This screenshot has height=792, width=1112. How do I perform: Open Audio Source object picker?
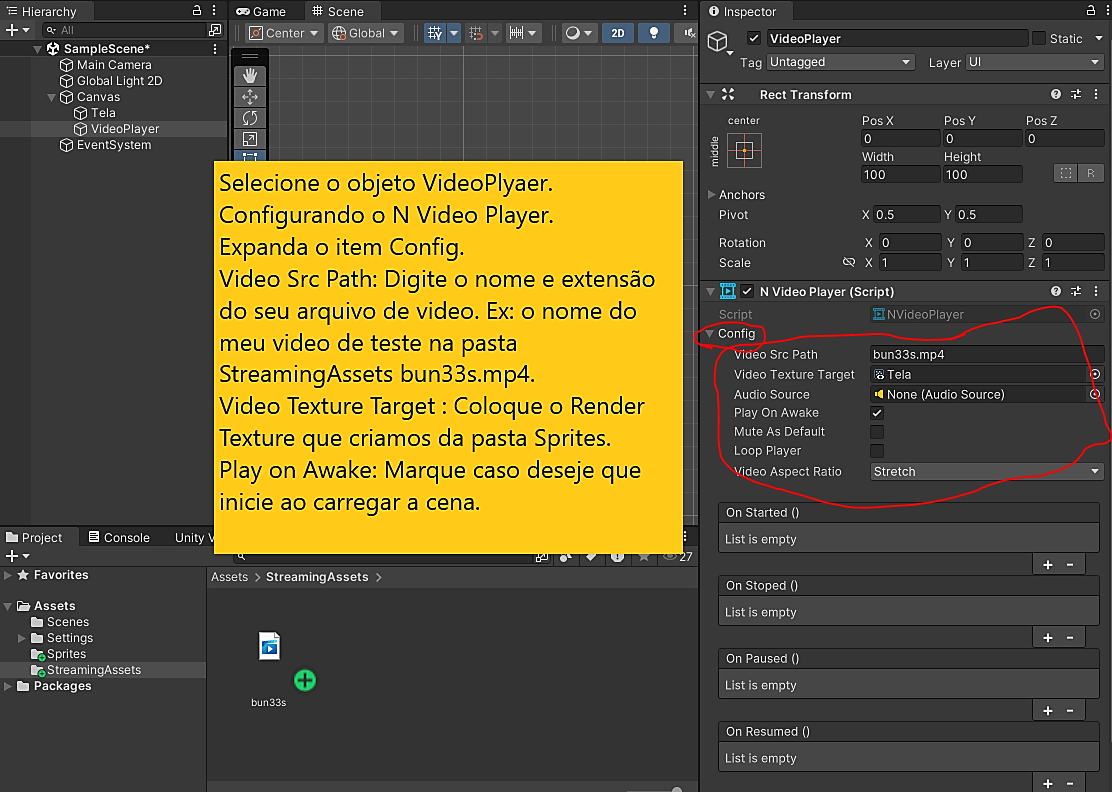[x=1095, y=394]
